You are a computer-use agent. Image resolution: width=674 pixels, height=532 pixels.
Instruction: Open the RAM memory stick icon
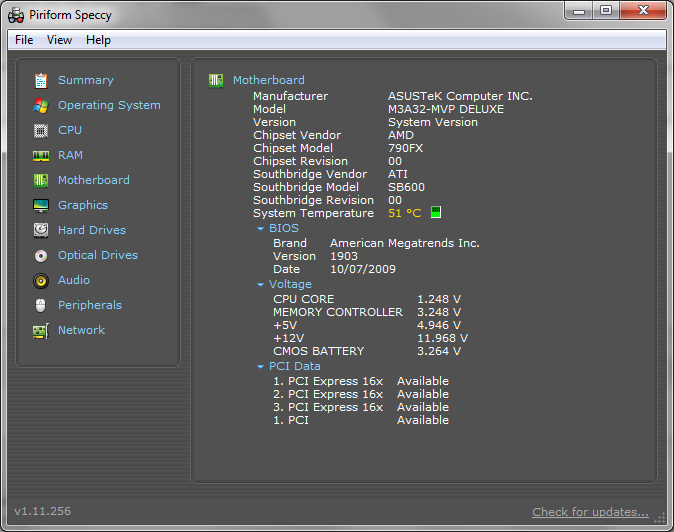tap(41, 156)
